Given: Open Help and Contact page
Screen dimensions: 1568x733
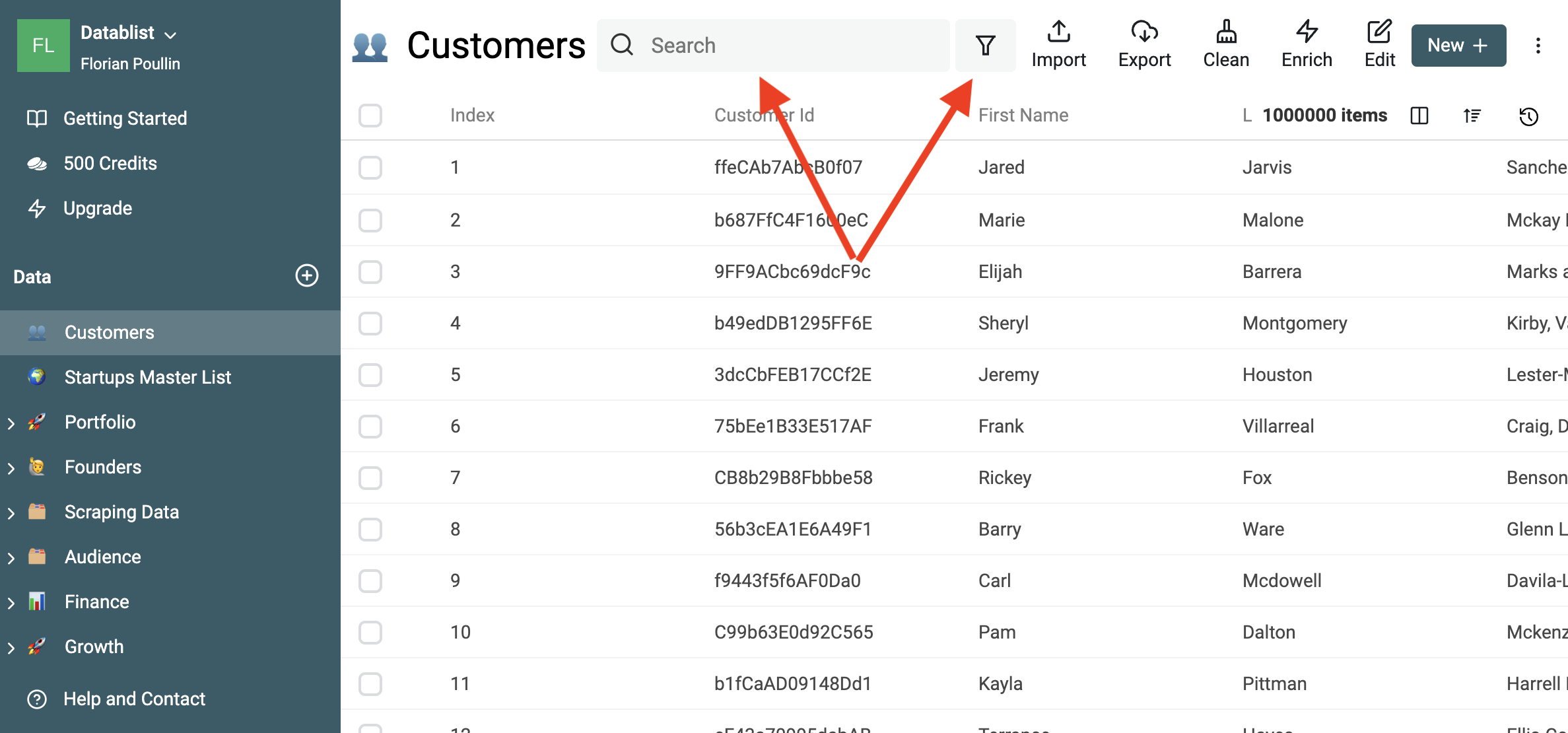Looking at the screenshot, I should (x=135, y=697).
